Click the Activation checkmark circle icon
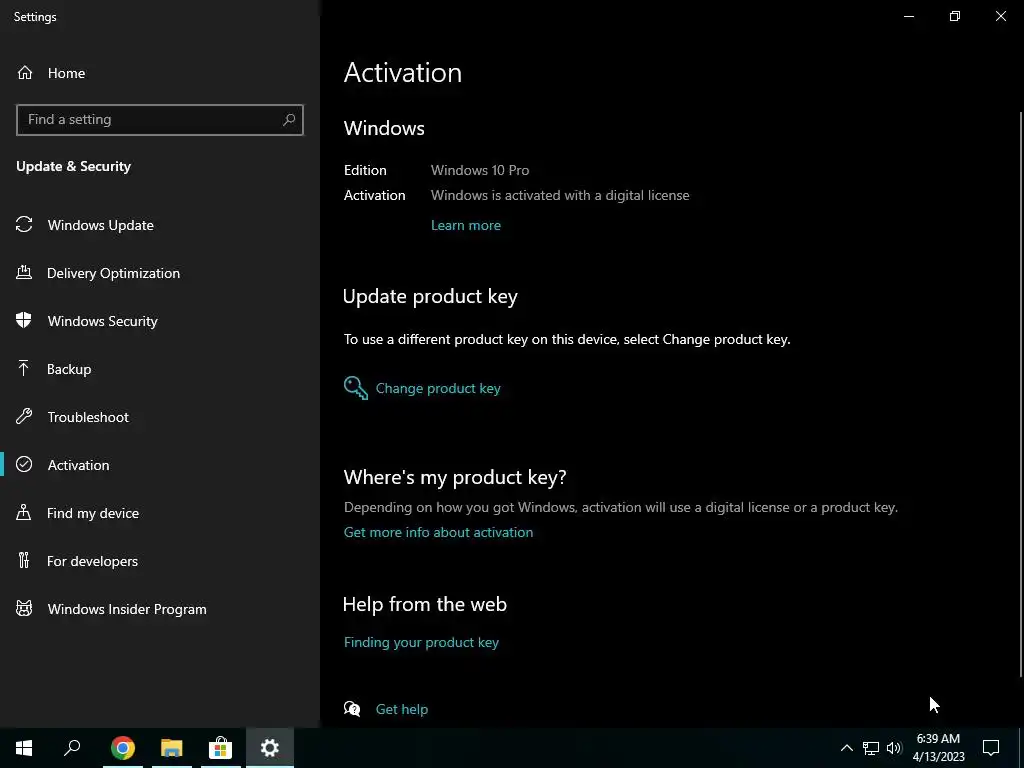Viewport: 1024px width, 768px height. point(24,464)
